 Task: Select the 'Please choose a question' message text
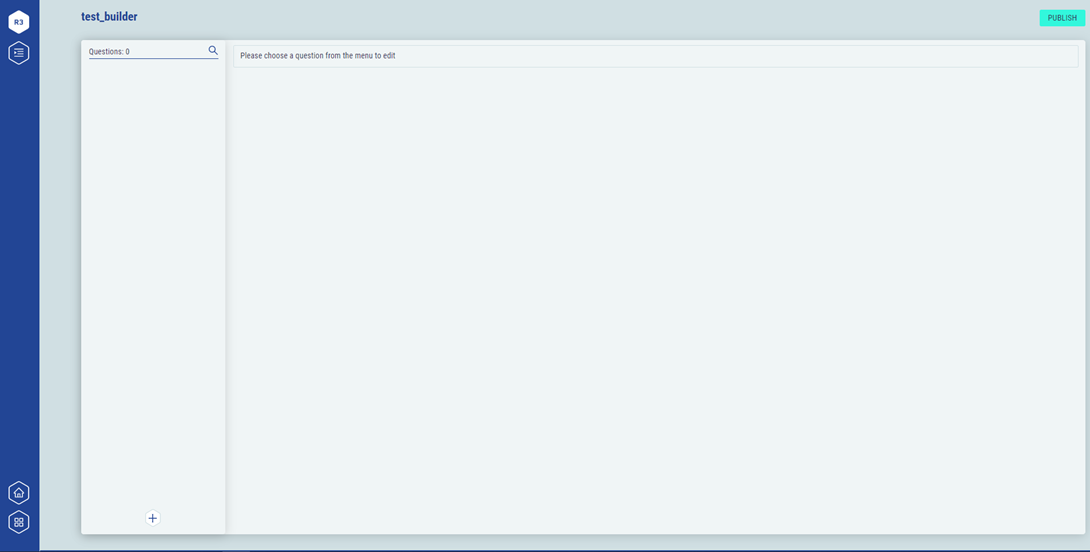point(317,56)
